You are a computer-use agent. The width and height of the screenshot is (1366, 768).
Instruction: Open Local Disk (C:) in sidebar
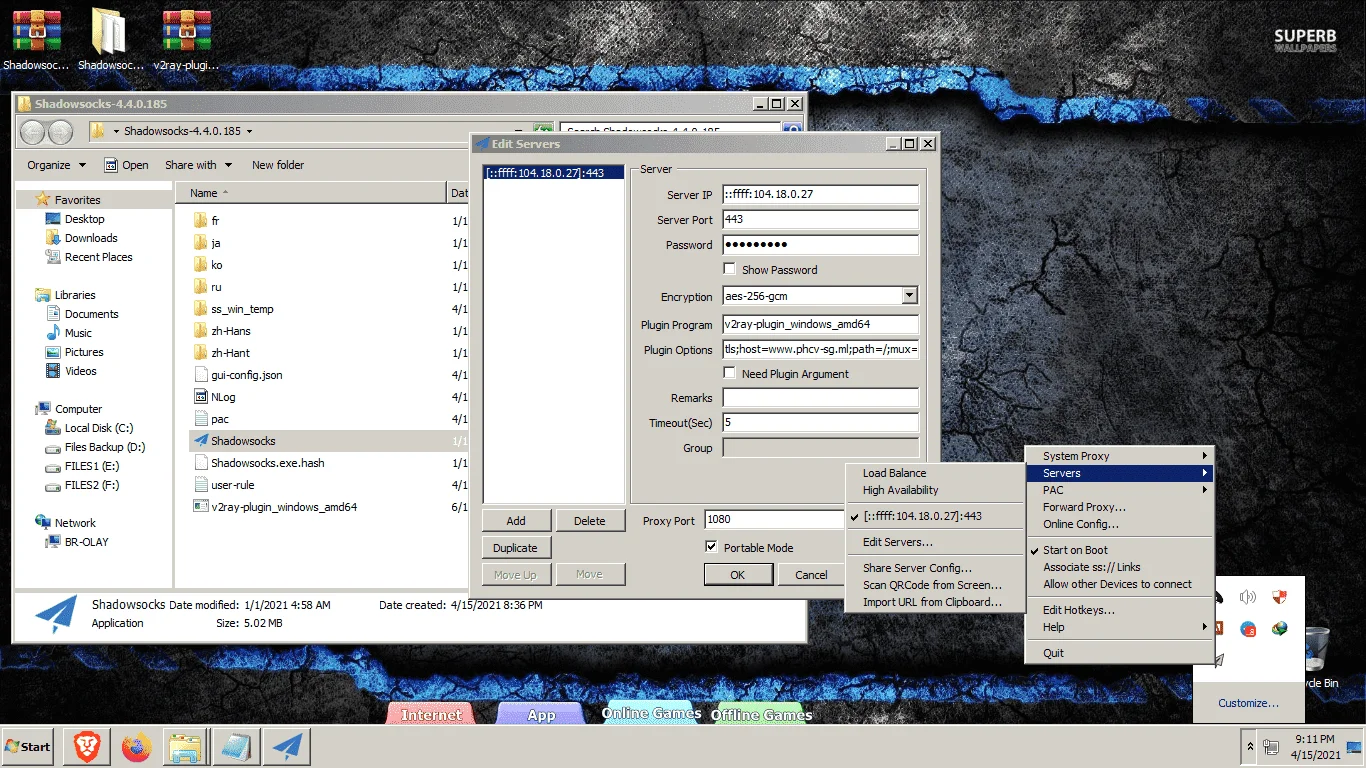point(98,428)
